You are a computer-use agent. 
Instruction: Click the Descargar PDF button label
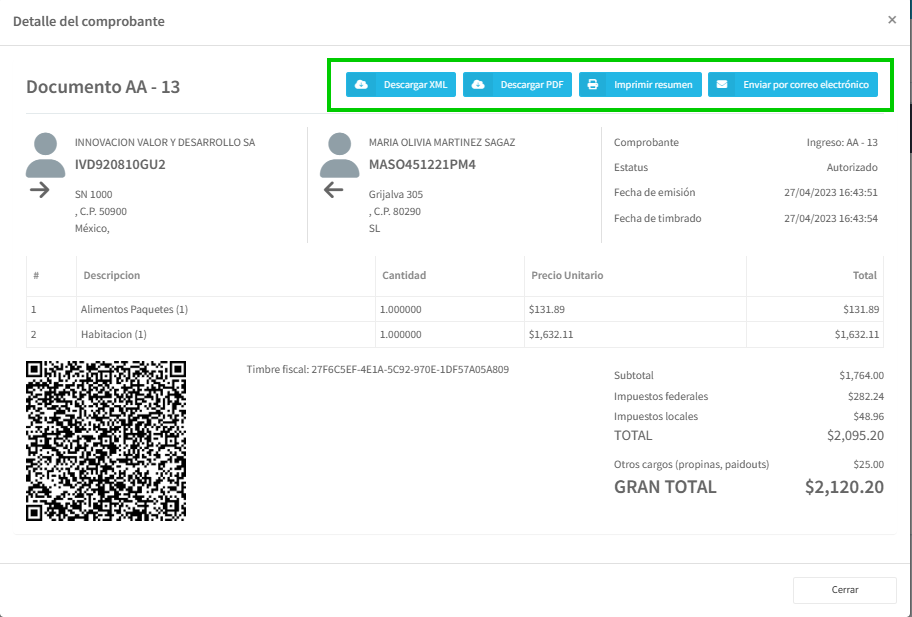coord(532,84)
